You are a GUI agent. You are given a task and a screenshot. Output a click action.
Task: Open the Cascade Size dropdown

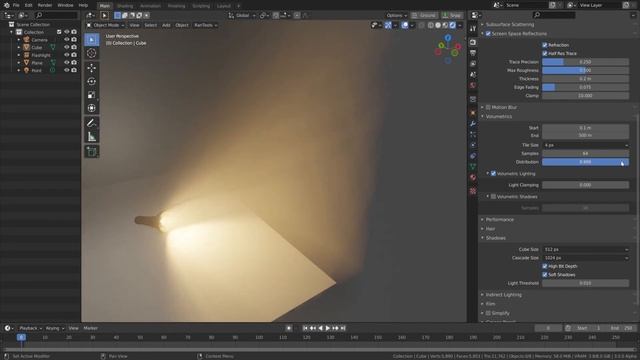coord(585,258)
